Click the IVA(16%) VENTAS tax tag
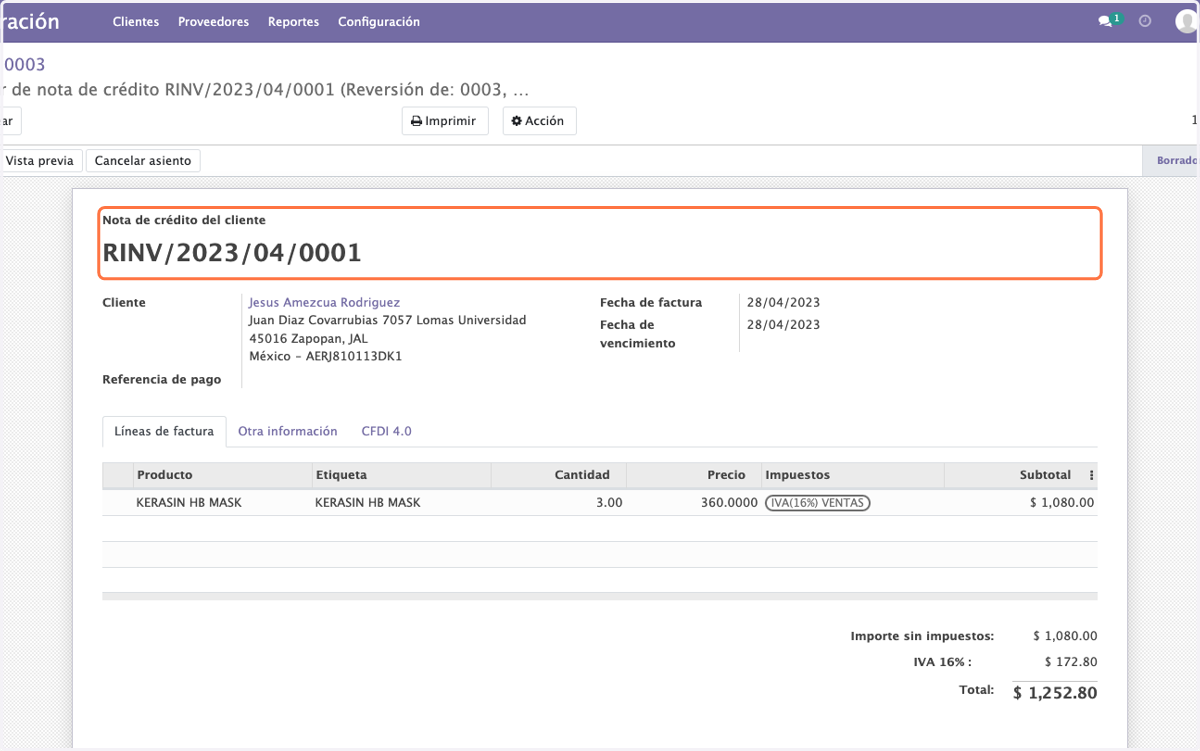This screenshot has height=751, width=1200. pyautogui.click(x=818, y=503)
